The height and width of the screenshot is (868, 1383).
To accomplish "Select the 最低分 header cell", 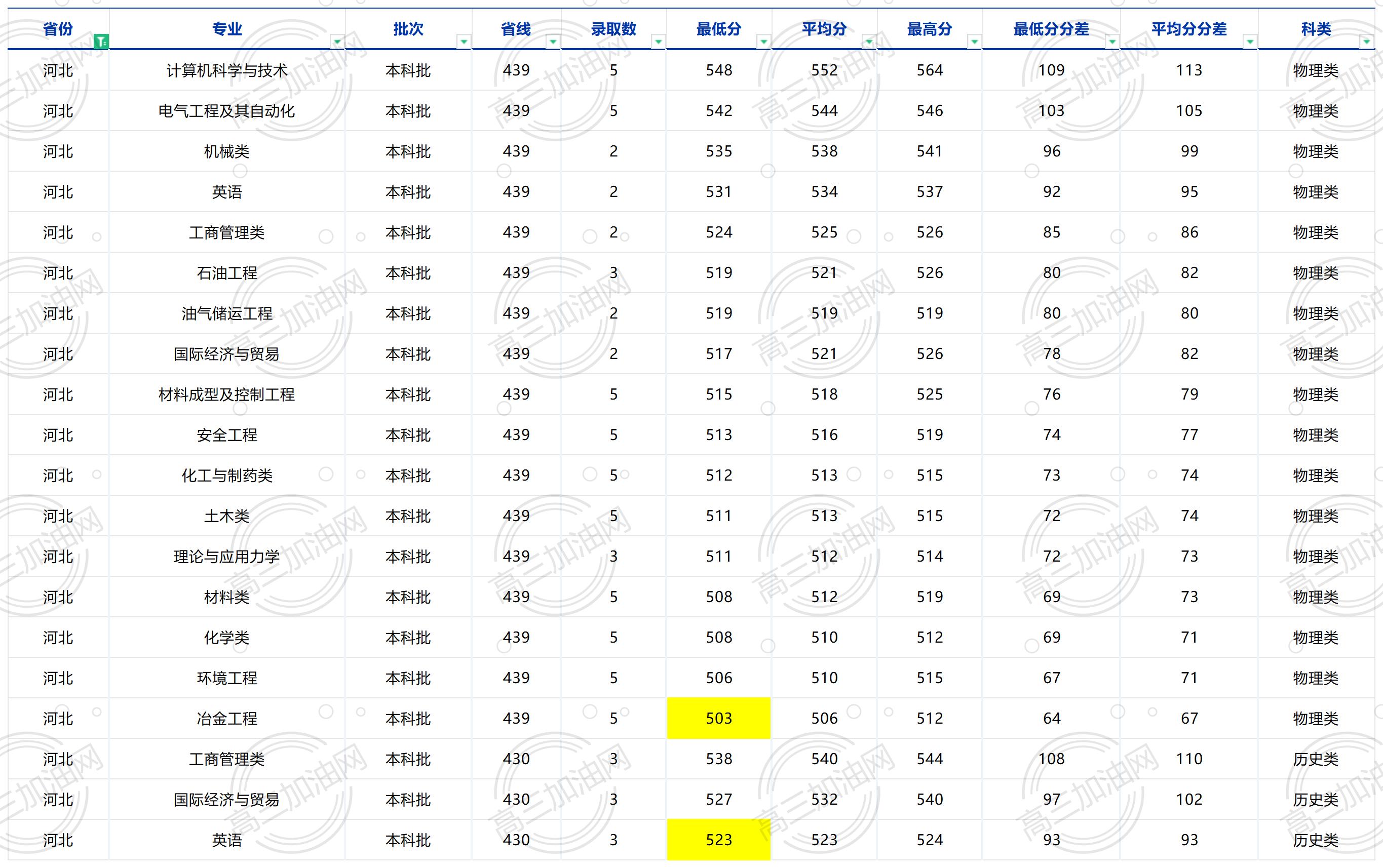I will [x=719, y=29].
